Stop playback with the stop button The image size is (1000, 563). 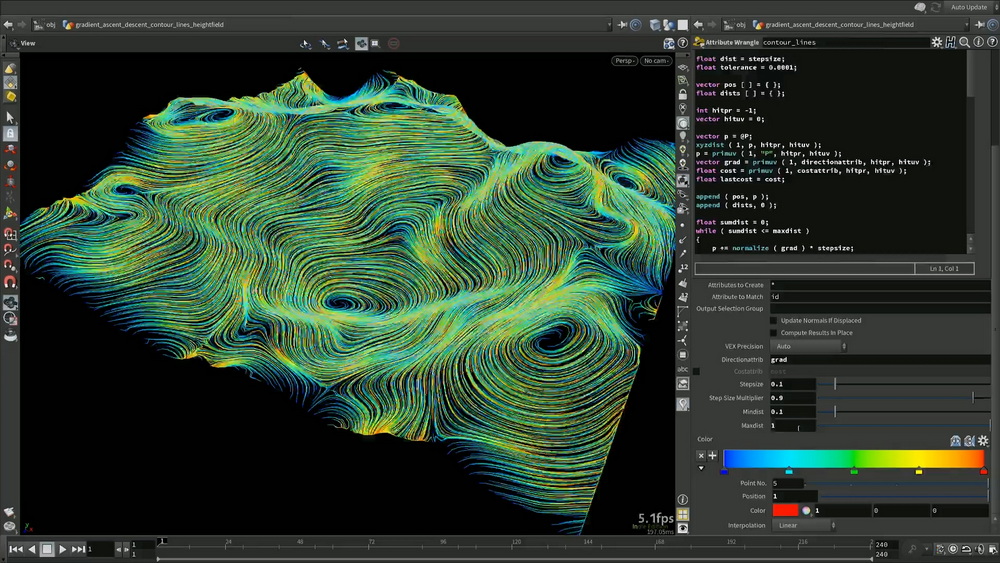47,549
